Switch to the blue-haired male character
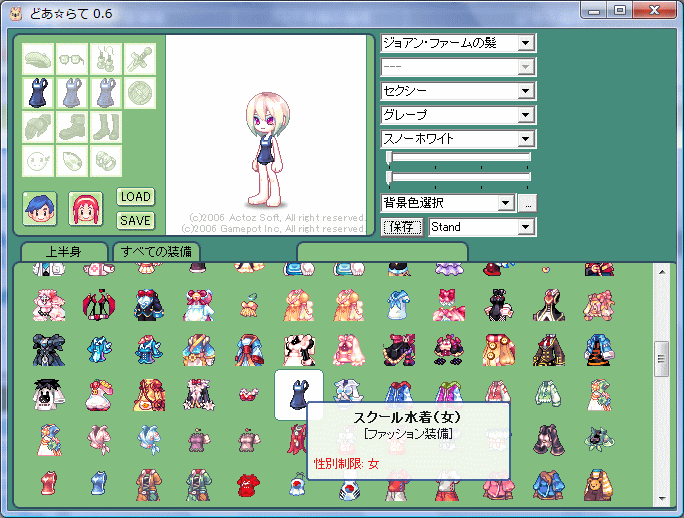 pos(40,209)
